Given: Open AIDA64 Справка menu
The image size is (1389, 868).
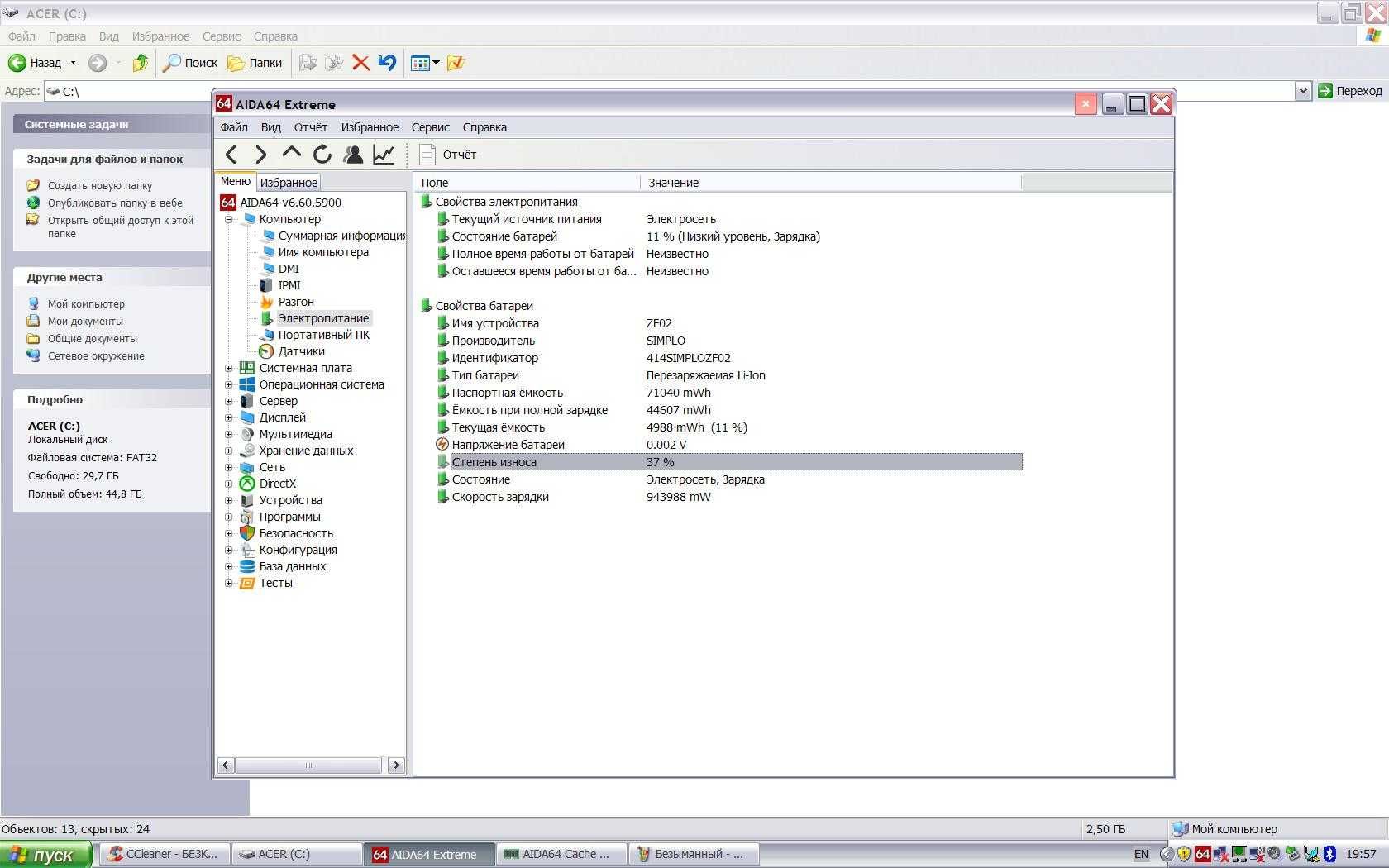Looking at the screenshot, I should click(484, 127).
